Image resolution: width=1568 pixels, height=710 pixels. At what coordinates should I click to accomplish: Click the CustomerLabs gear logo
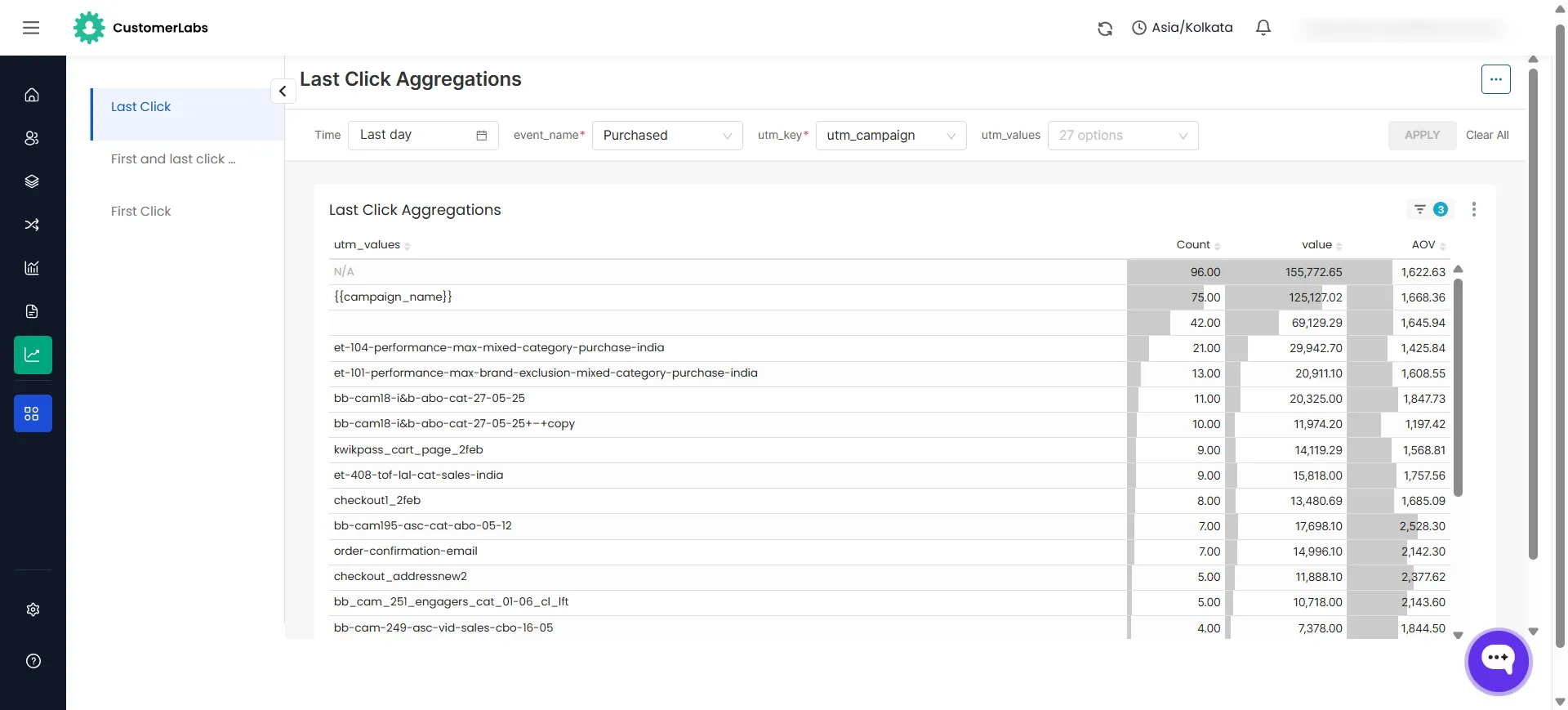(89, 28)
